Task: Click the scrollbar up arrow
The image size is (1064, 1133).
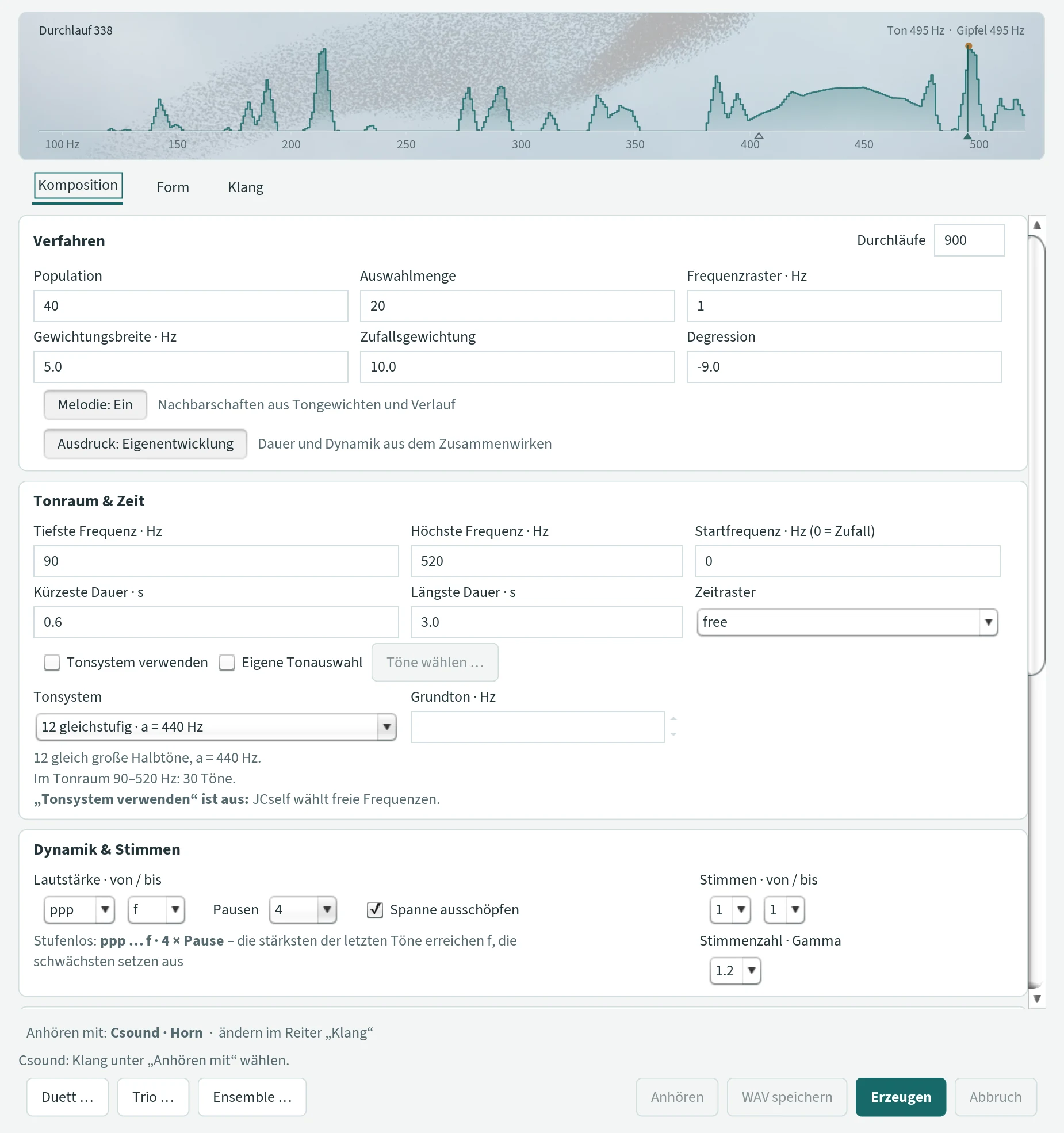Action: pyautogui.click(x=1037, y=225)
